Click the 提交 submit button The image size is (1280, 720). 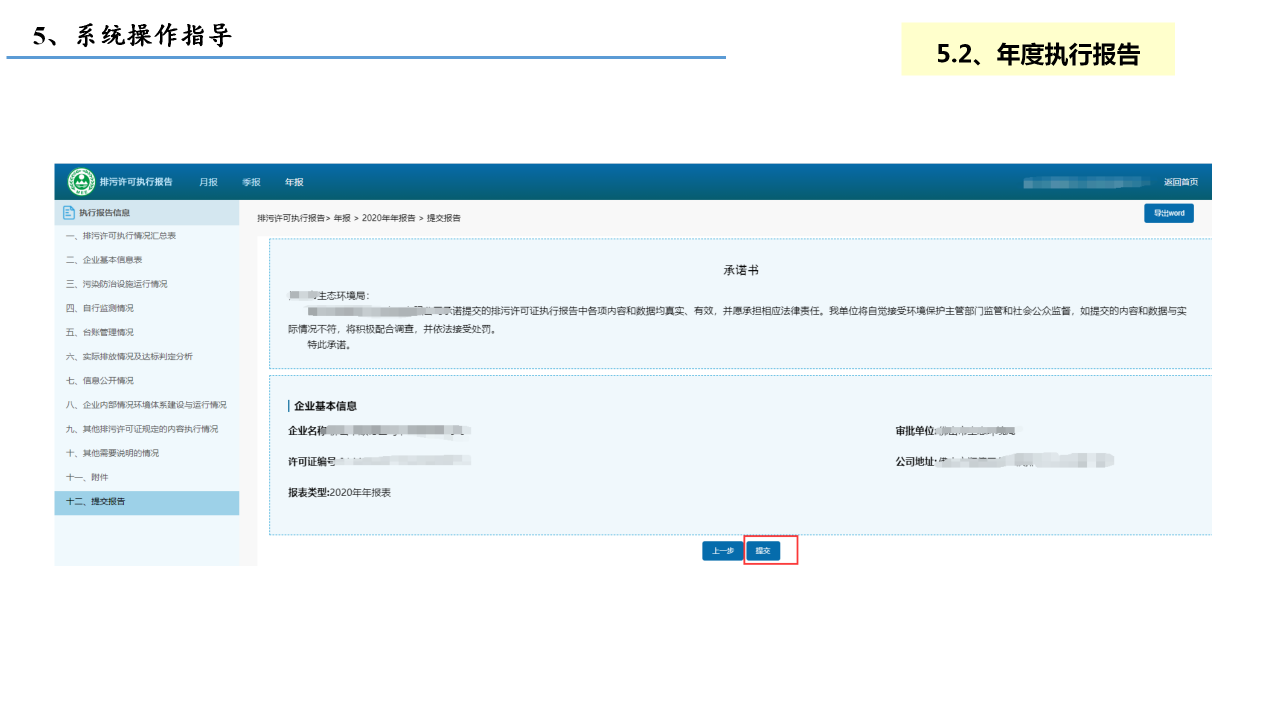click(x=763, y=551)
